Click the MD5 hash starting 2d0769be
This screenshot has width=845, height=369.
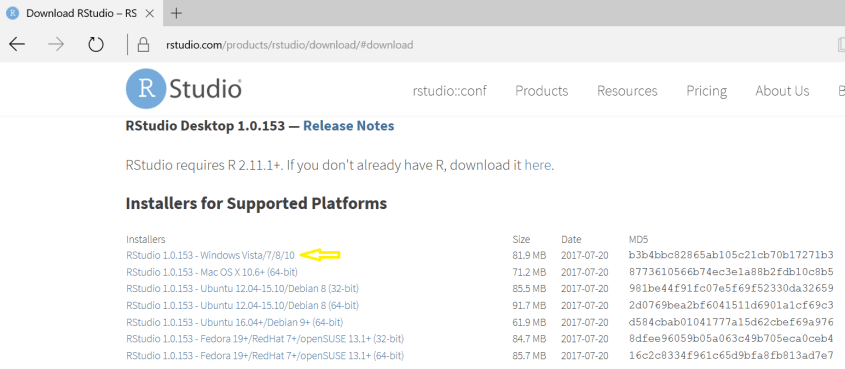click(732, 305)
